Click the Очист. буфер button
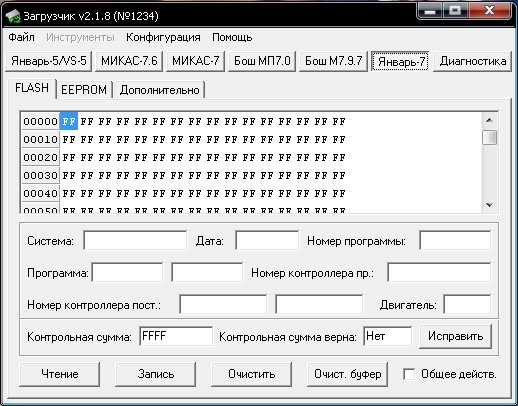Screen dimensions: 518x406 [x=348, y=374]
